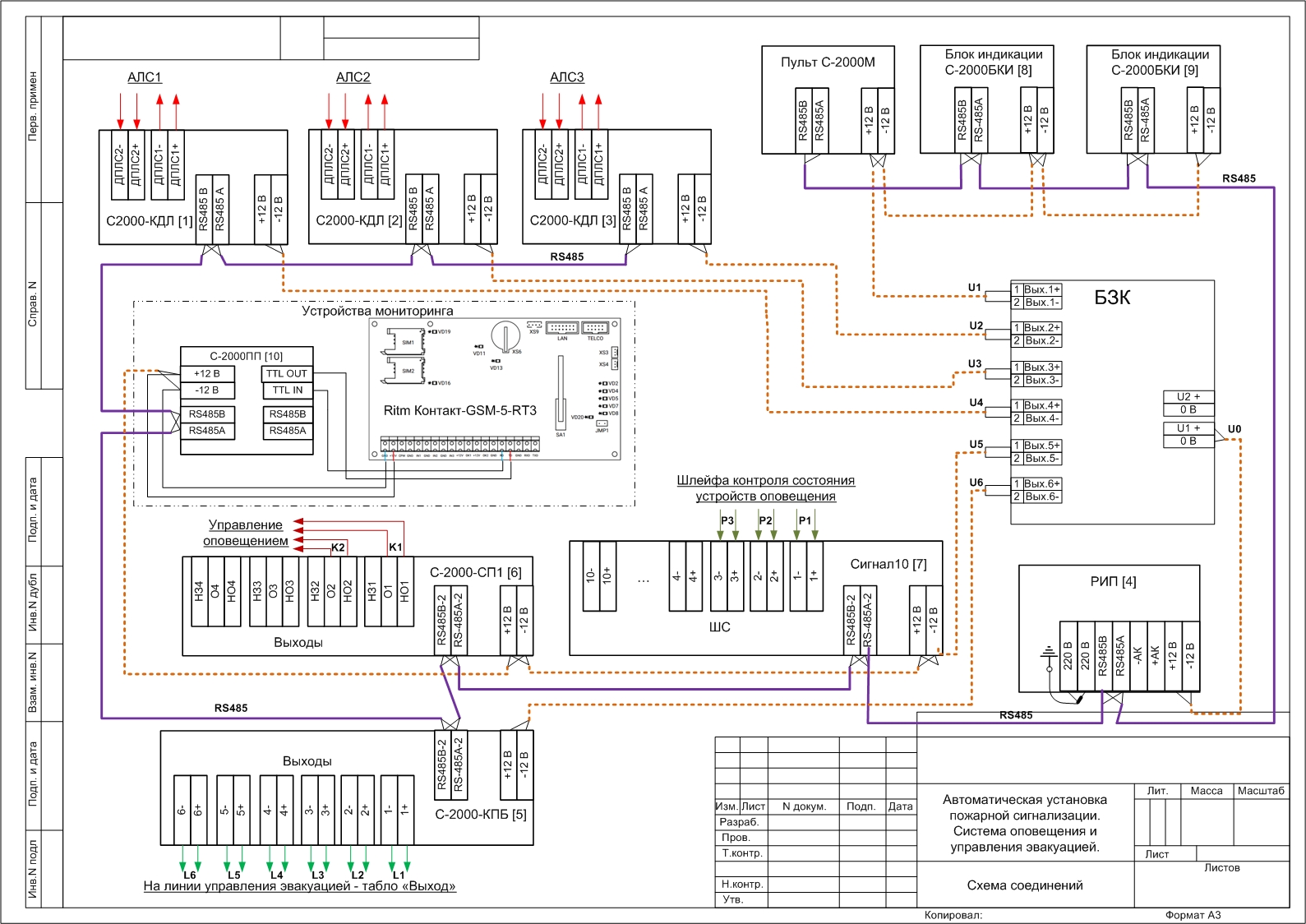Screen dimensions: 1306x924
Task: Click the LAN connector on the Ritm board
Action: tap(562, 329)
